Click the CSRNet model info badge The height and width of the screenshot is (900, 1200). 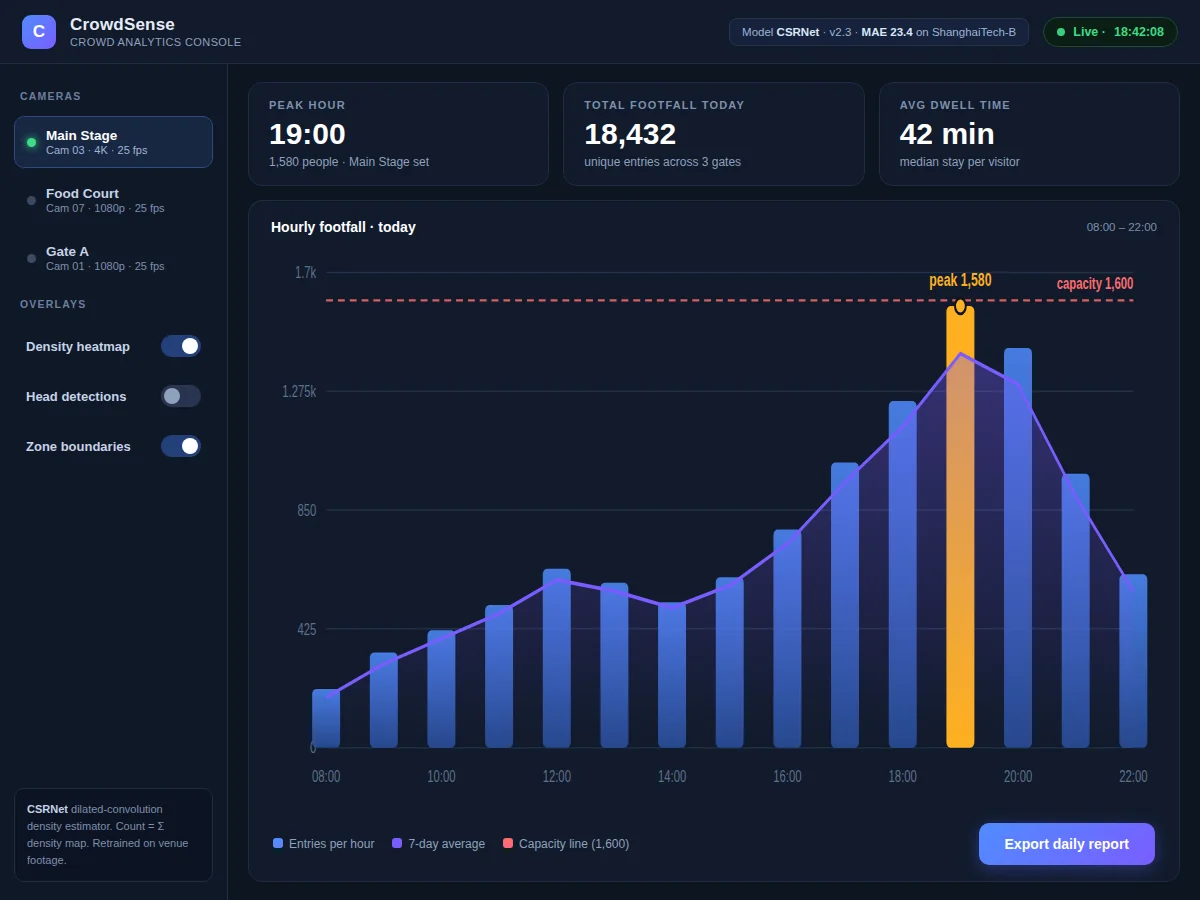click(x=879, y=32)
